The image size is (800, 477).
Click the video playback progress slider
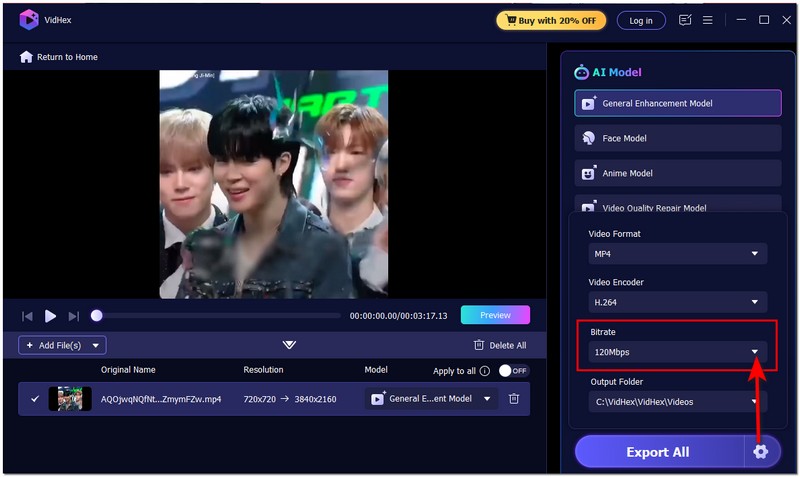[218, 316]
